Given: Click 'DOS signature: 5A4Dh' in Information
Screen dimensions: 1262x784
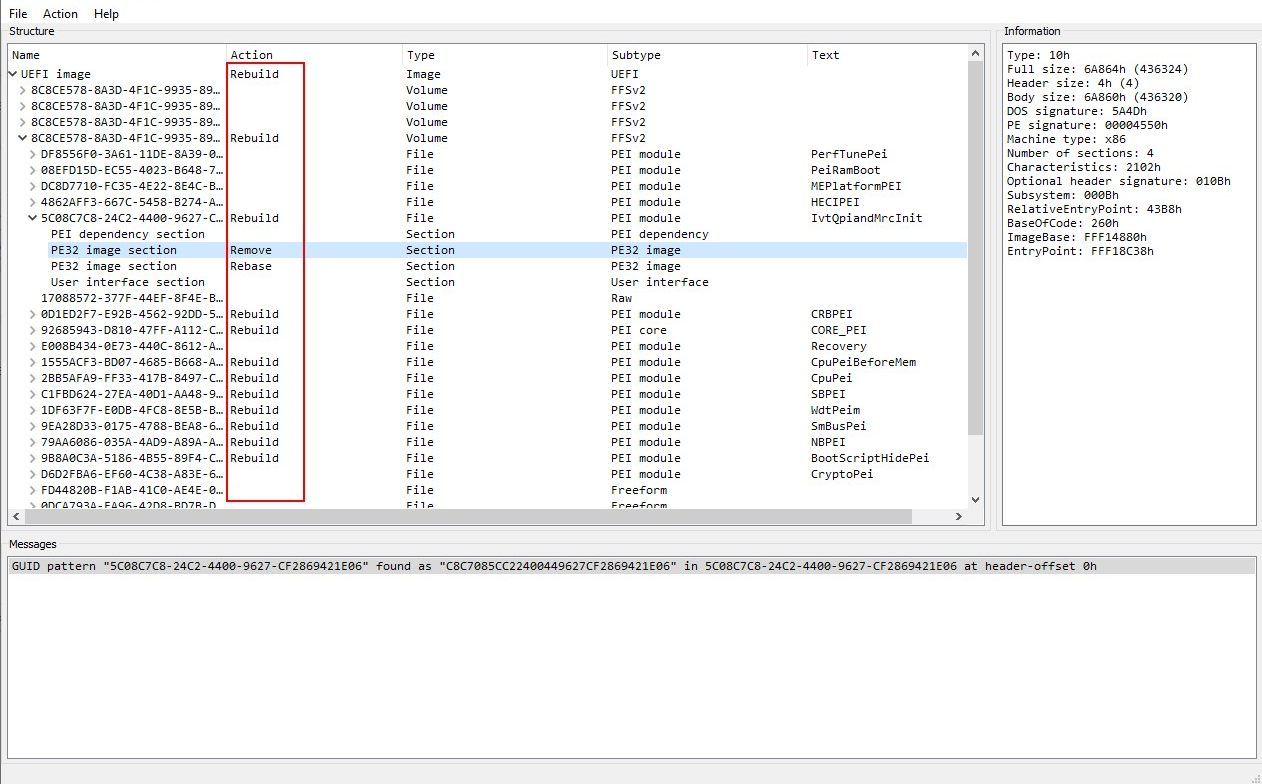Looking at the screenshot, I should [x=1076, y=111].
